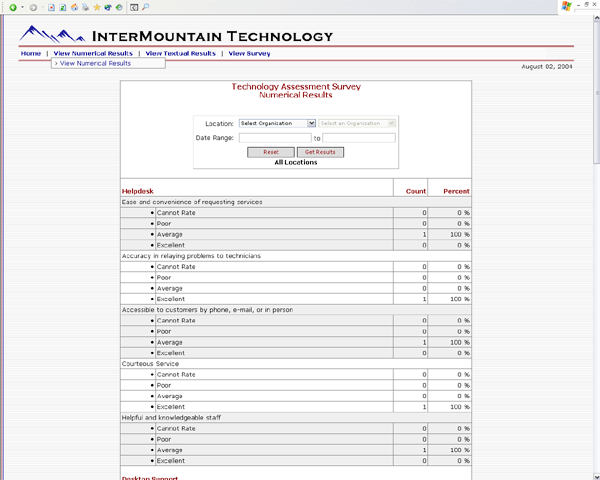Click 'Ease and convenience of requesting services'
Viewport: 600px width, 480px height.
(192, 202)
